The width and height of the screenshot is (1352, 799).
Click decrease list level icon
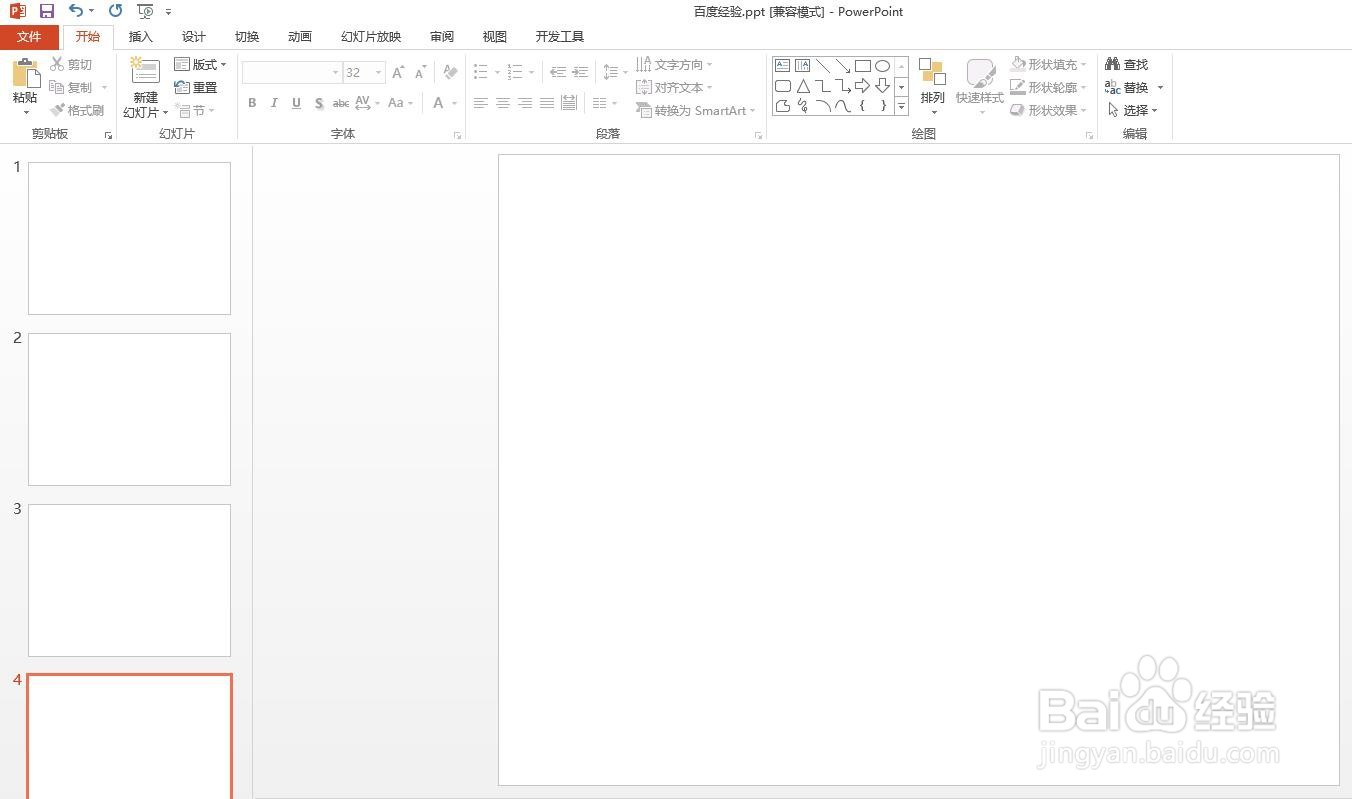point(558,72)
